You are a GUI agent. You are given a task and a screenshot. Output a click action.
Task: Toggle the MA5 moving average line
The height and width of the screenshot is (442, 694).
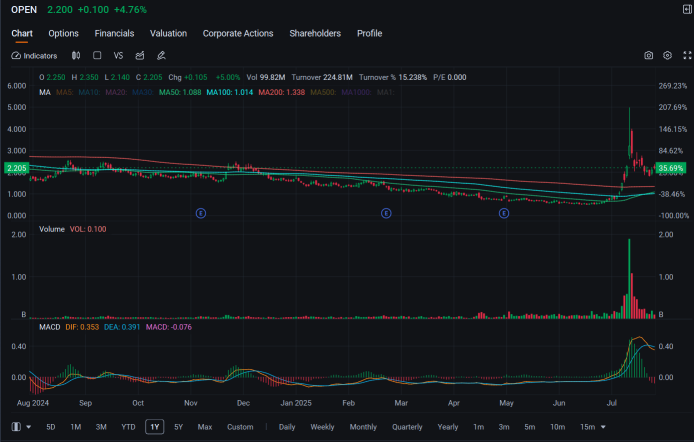(x=65, y=92)
